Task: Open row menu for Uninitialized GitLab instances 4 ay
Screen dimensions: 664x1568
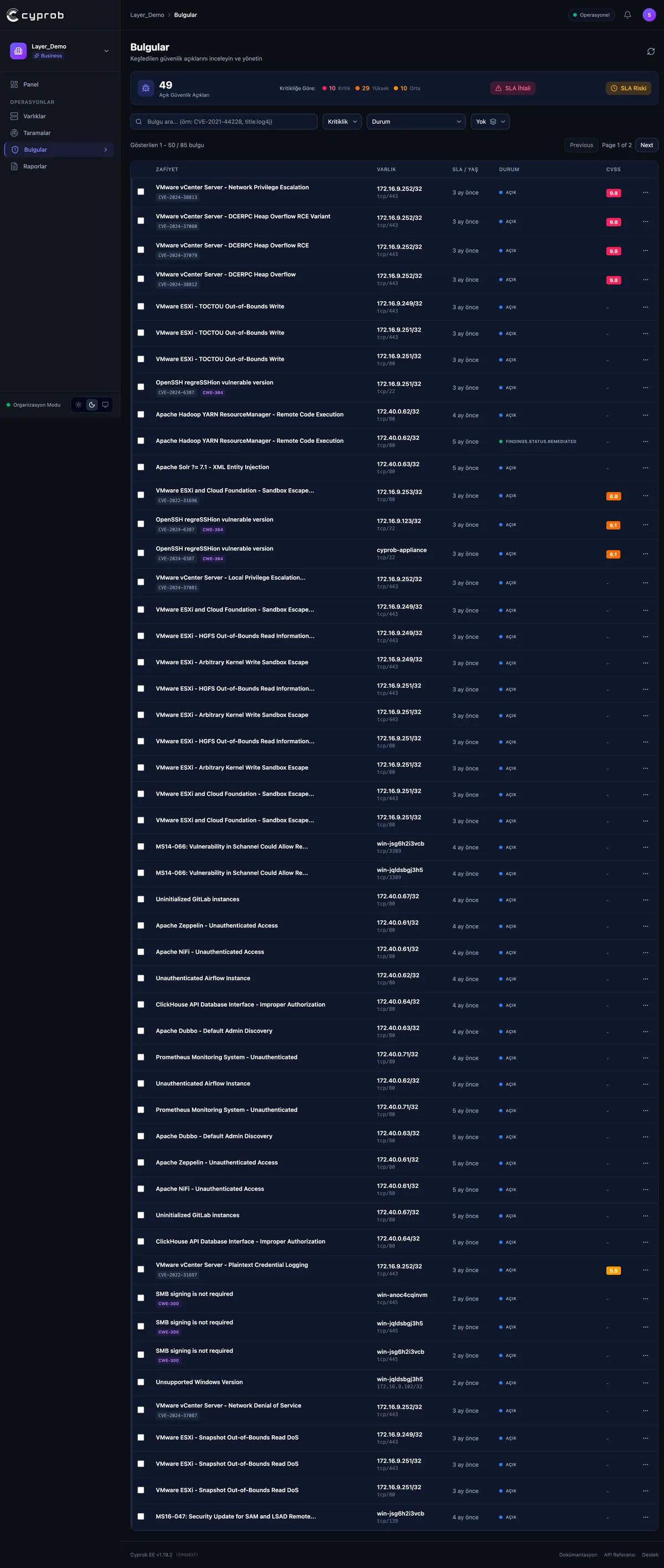Action: [x=645, y=899]
